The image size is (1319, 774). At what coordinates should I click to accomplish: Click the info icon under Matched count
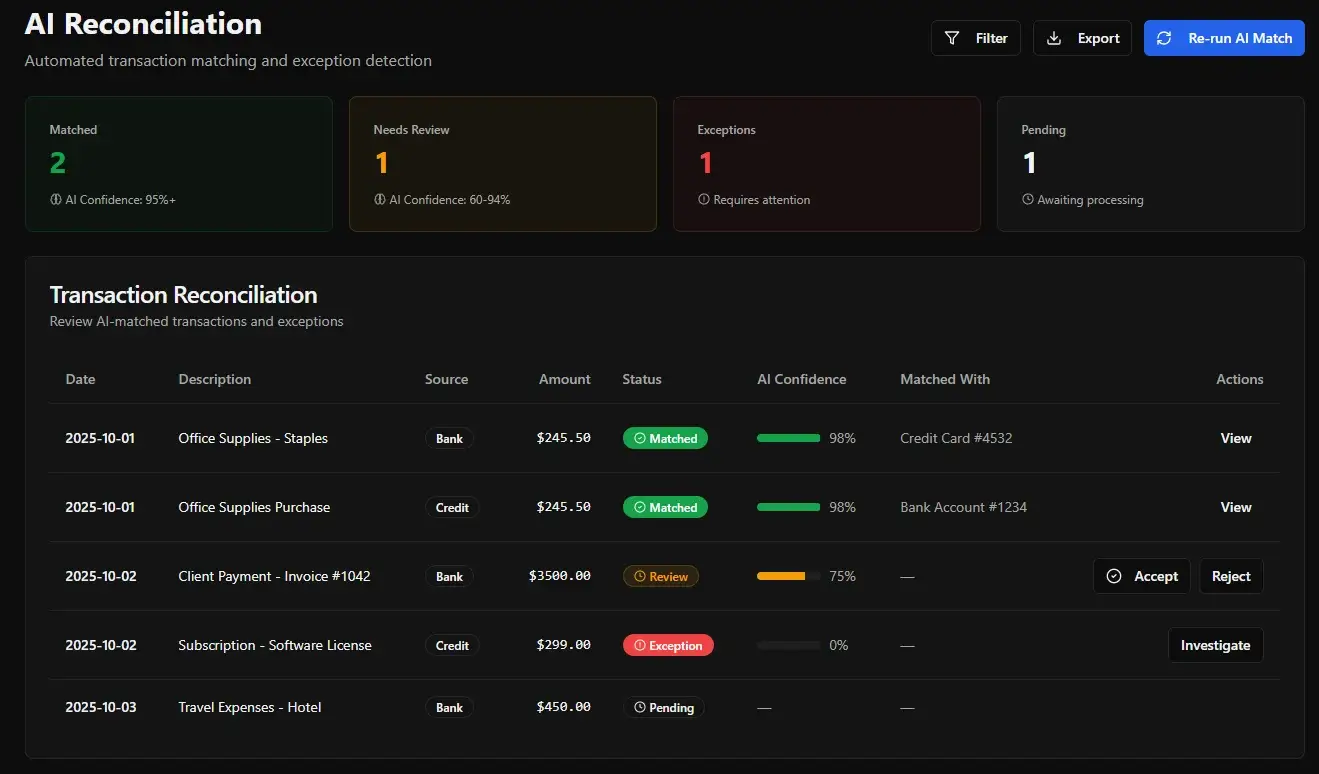[x=56, y=200]
